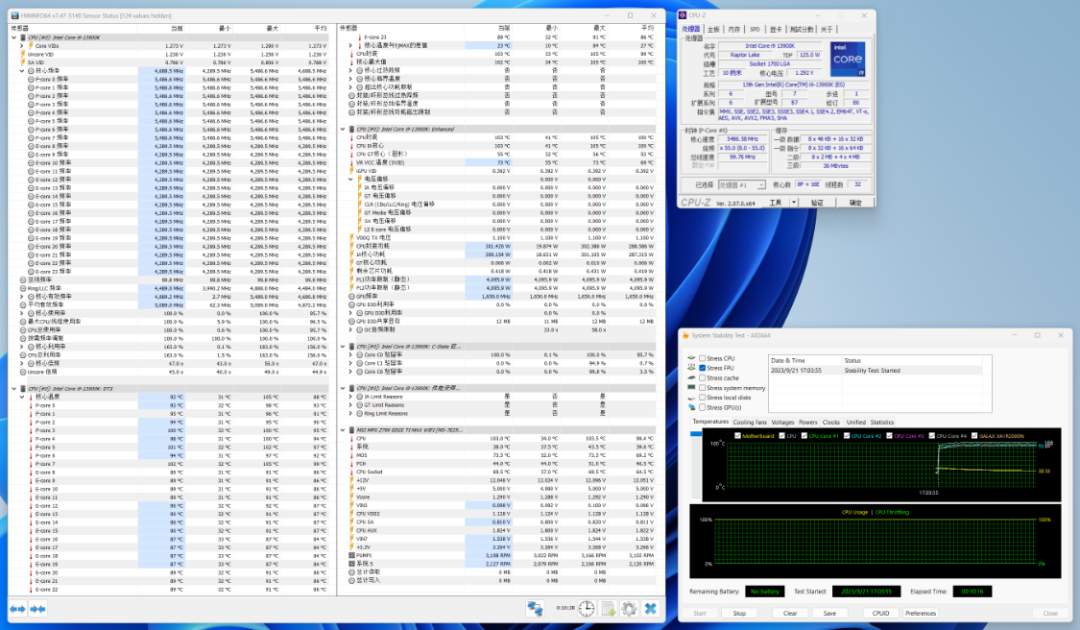Open the CPU-Z tools dropdown arrow
This screenshot has height=630, width=1080.
point(795,202)
